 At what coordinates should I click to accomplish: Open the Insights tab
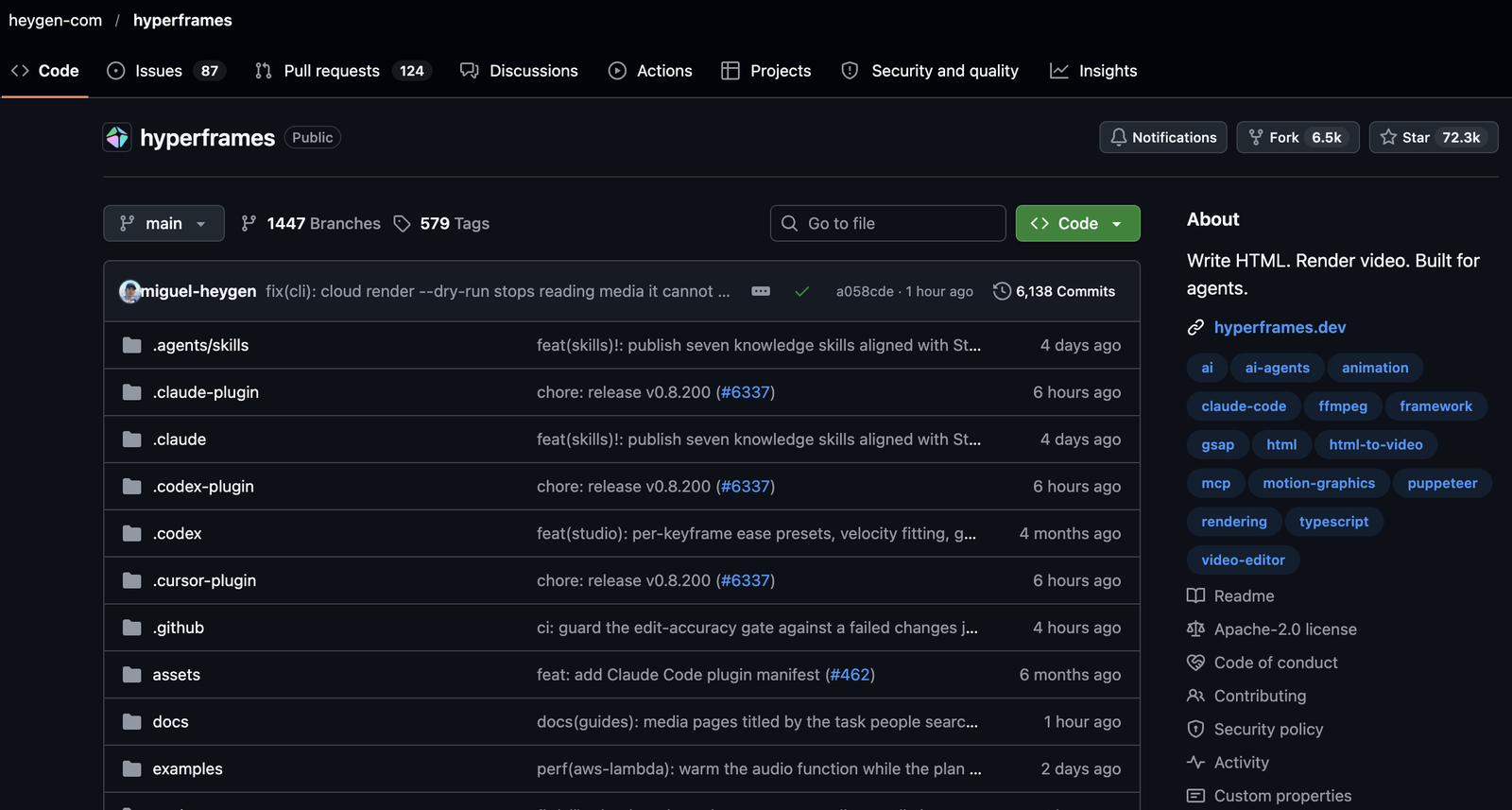1093,71
